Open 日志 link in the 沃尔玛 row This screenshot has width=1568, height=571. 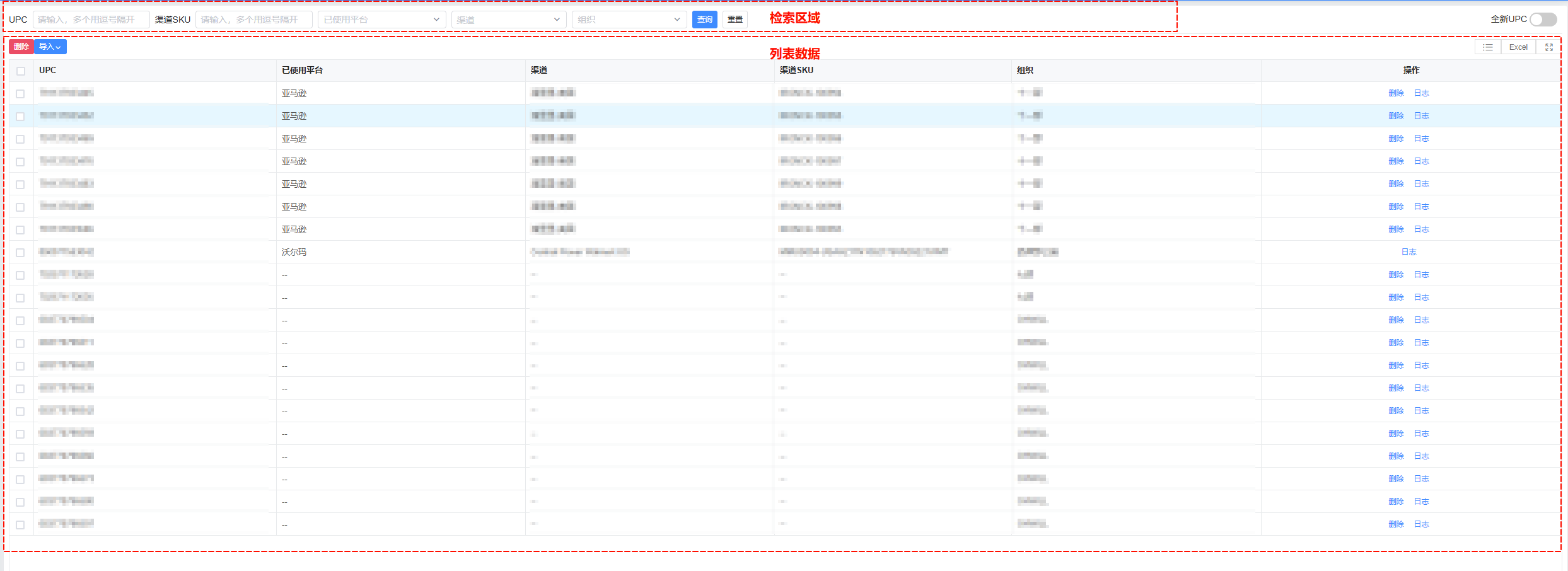[x=1408, y=252]
